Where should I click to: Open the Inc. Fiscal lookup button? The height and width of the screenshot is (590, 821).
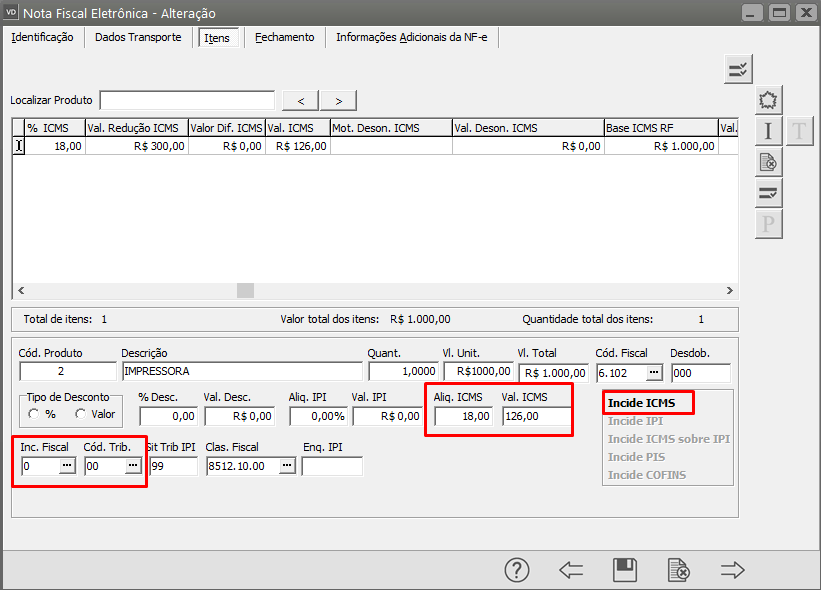coord(67,466)
